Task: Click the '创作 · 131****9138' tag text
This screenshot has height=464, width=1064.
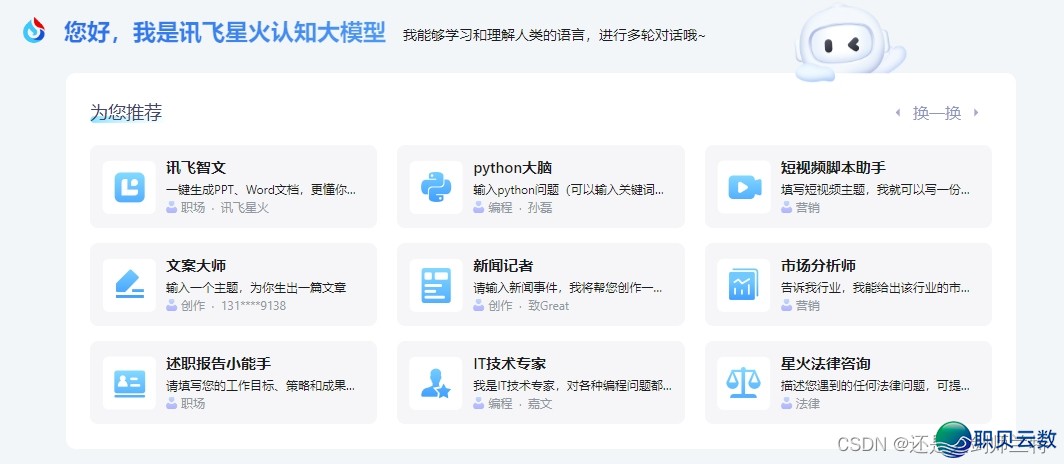Action: pyautogui.click(x=233, y=306)
